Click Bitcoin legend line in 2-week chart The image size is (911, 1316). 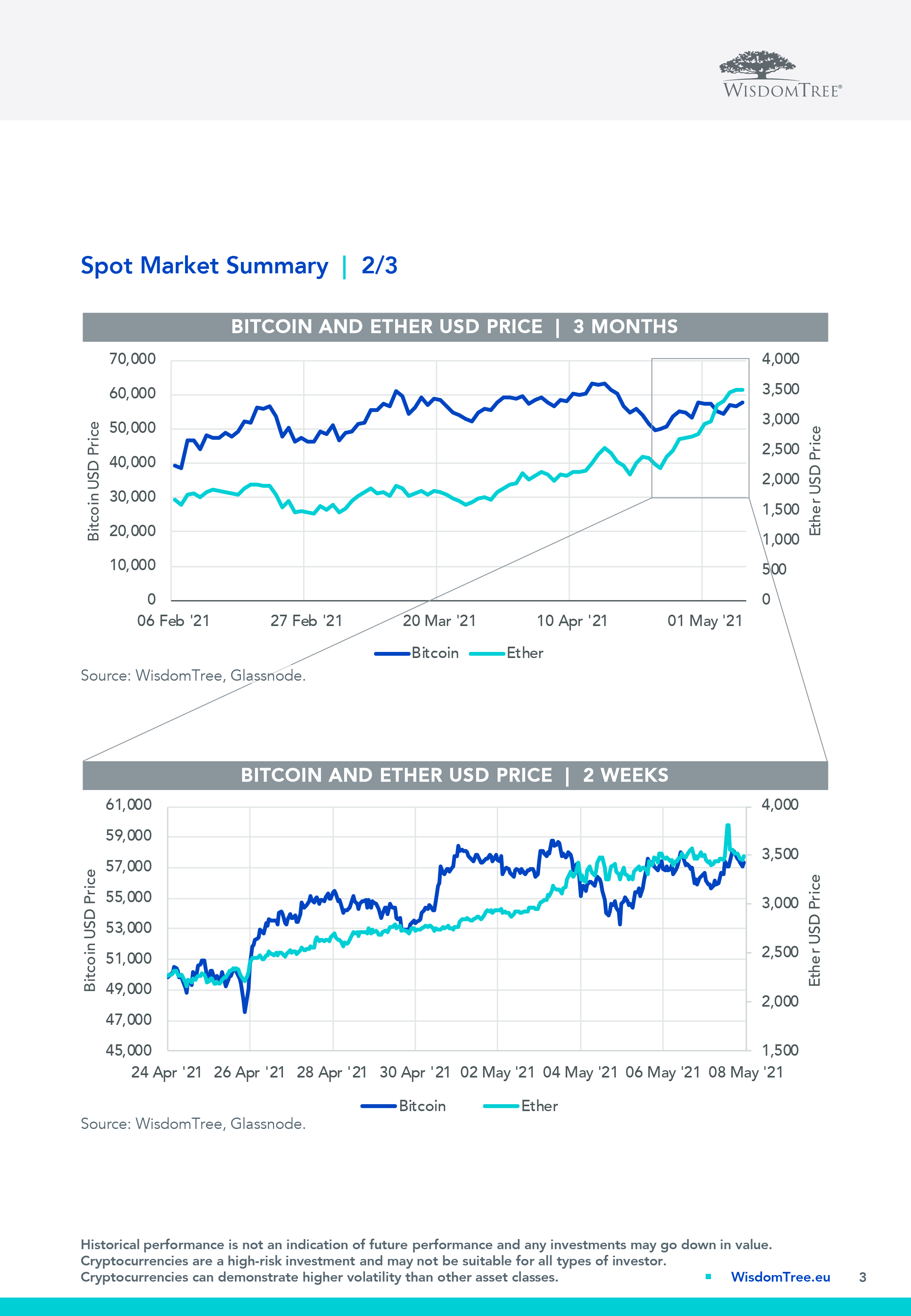pyautogui.click(x=379, y=1106)
